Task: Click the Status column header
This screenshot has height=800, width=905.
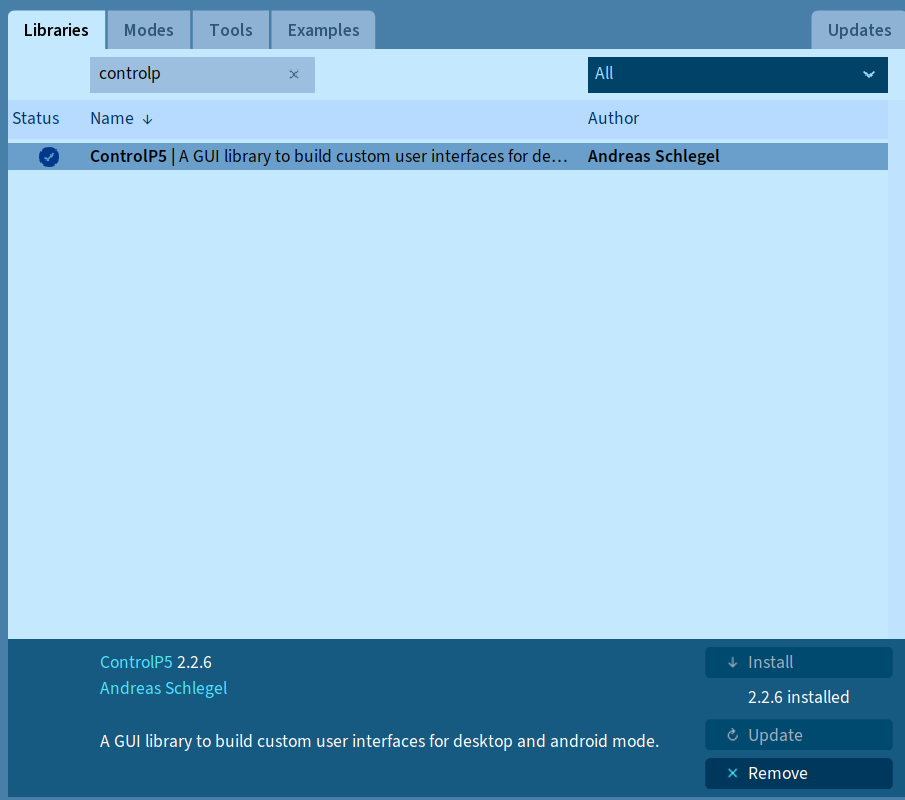Action: pos(36,118)
